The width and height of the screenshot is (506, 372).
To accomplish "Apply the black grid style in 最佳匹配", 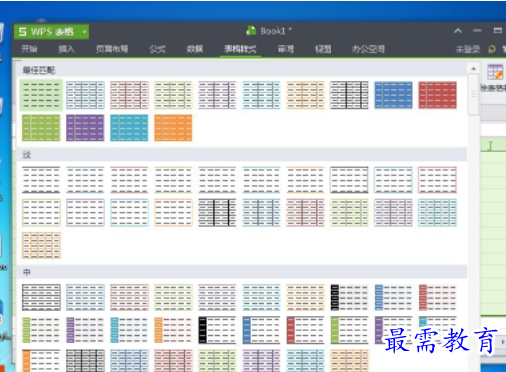I will [349, 95].
